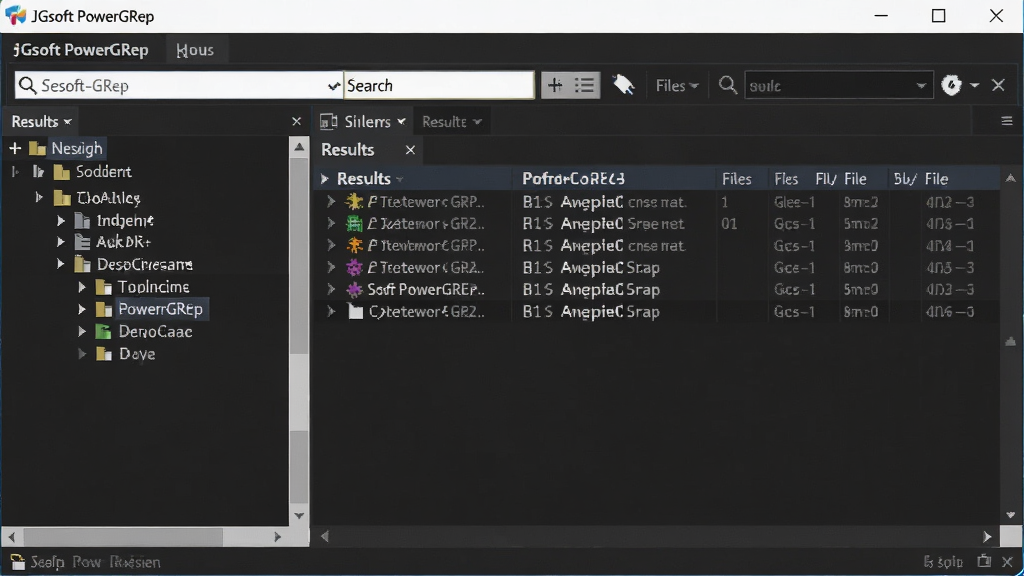Click the toolbar plus button beside the Search field

(x=555, y=86)
